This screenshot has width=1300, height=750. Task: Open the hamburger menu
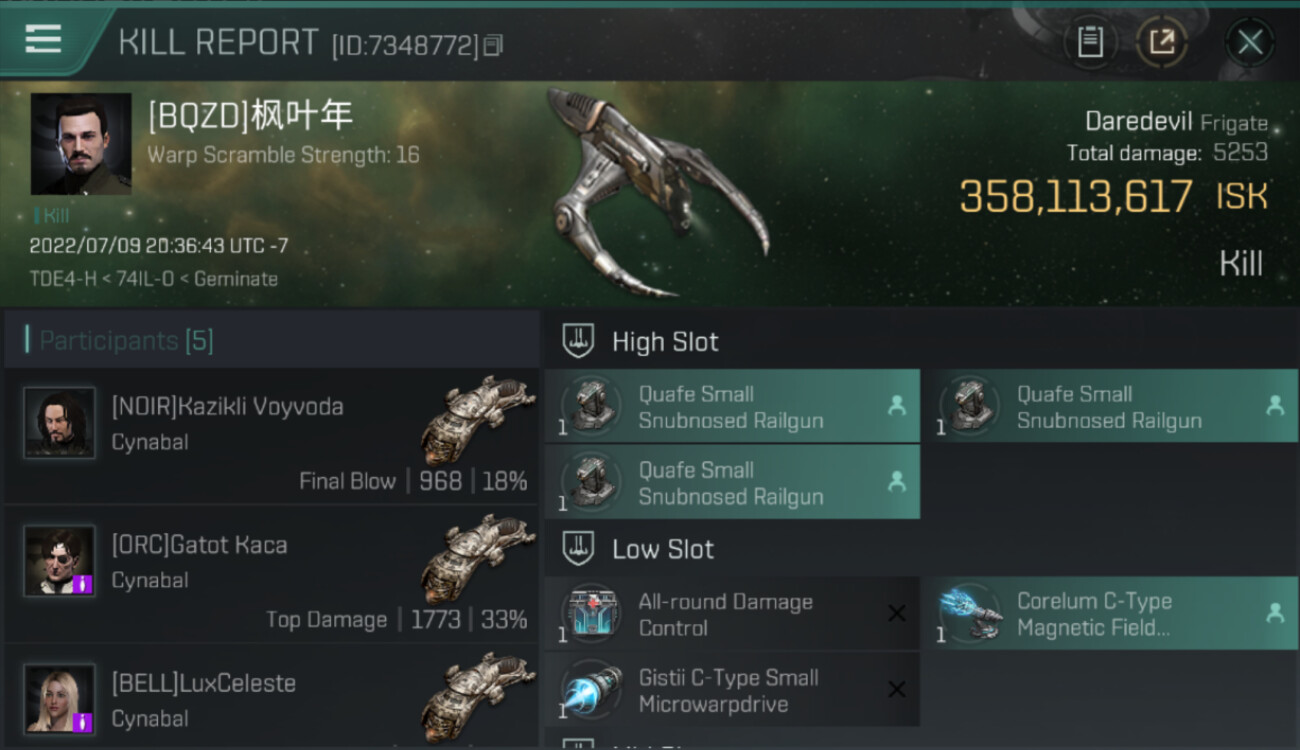click(43, 39)
